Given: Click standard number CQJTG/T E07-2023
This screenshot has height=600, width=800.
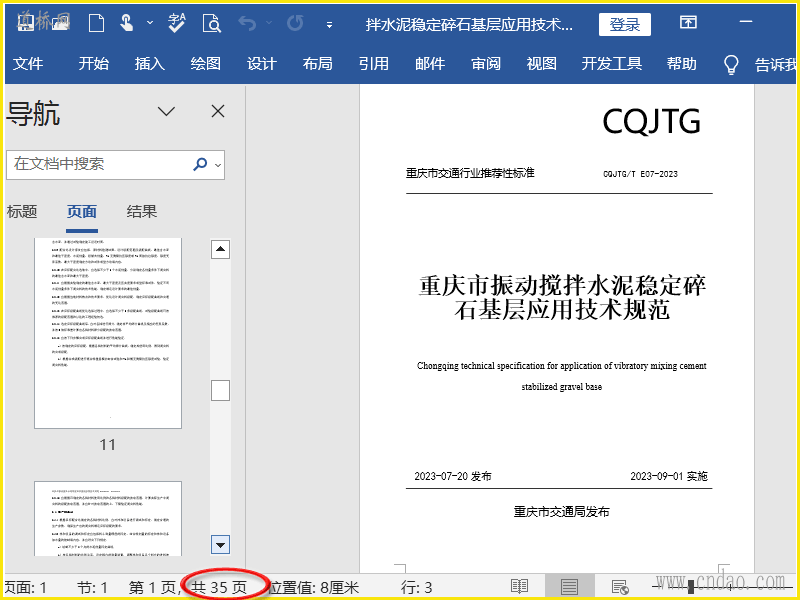Looking at the screenshot, I should point(640,174).
